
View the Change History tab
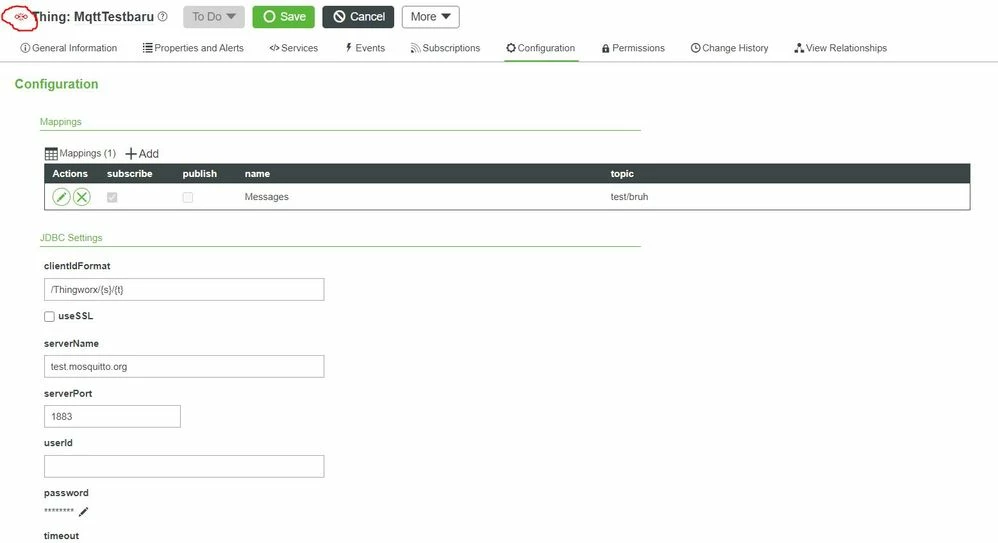point(729,48)
